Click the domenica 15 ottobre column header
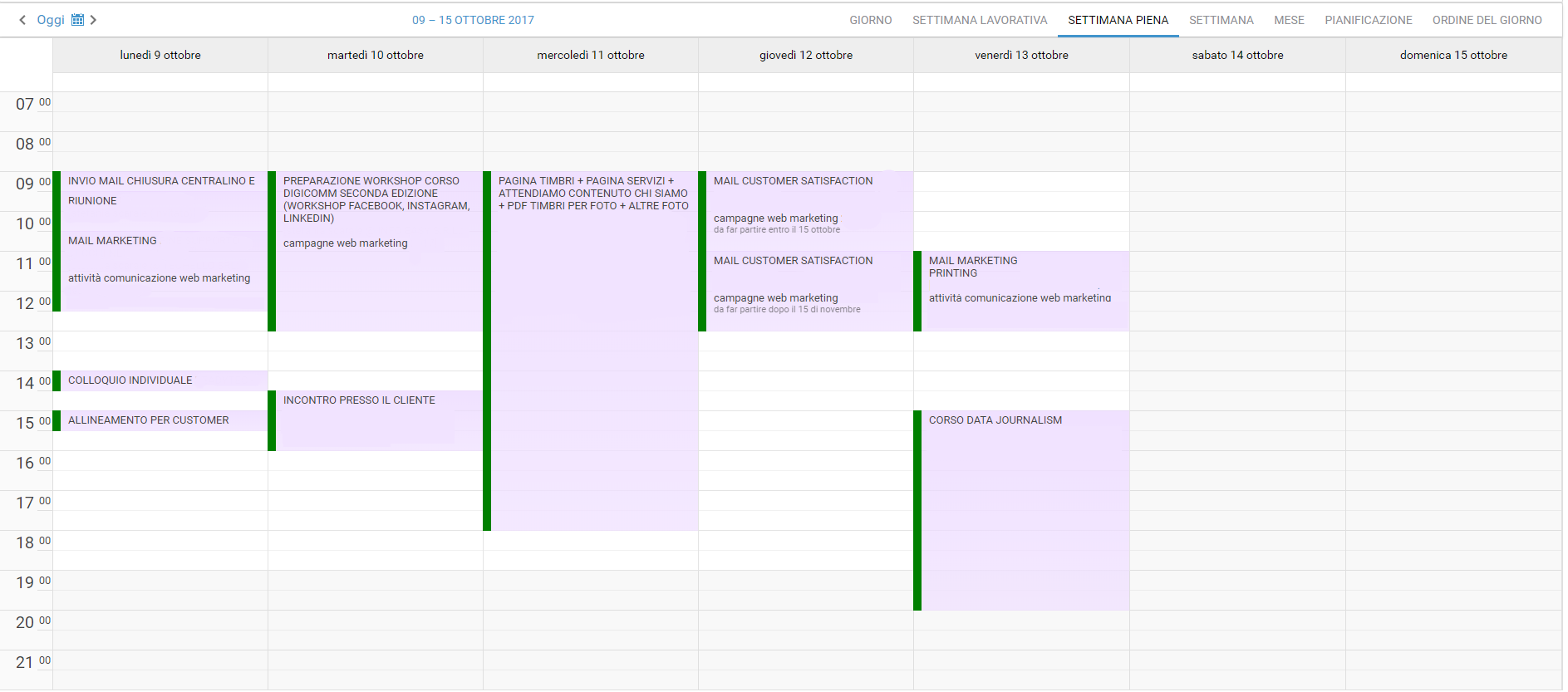The width and height of the screenshot is (1568, 692). coord(1452,55)
